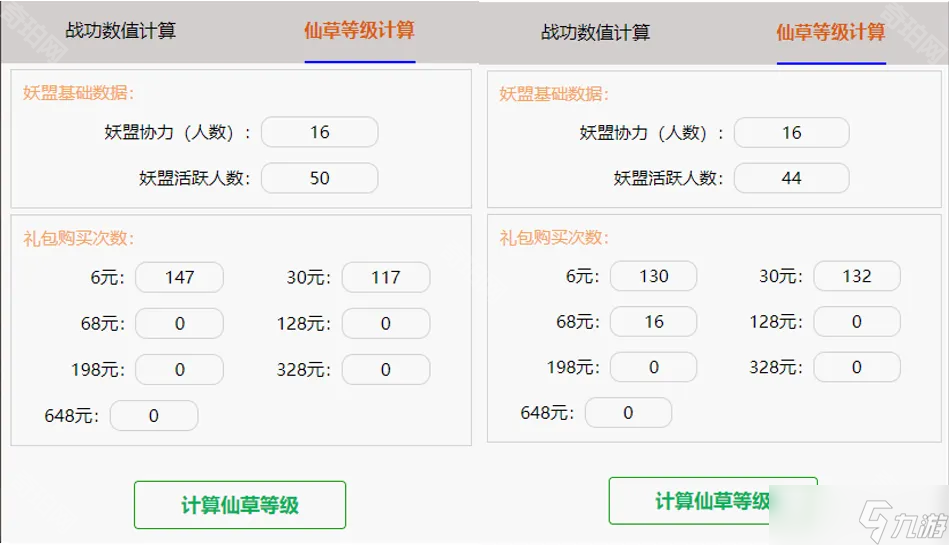Click 128元 field in left panel
Screen dimensions: 949x545
pos(386,323)
